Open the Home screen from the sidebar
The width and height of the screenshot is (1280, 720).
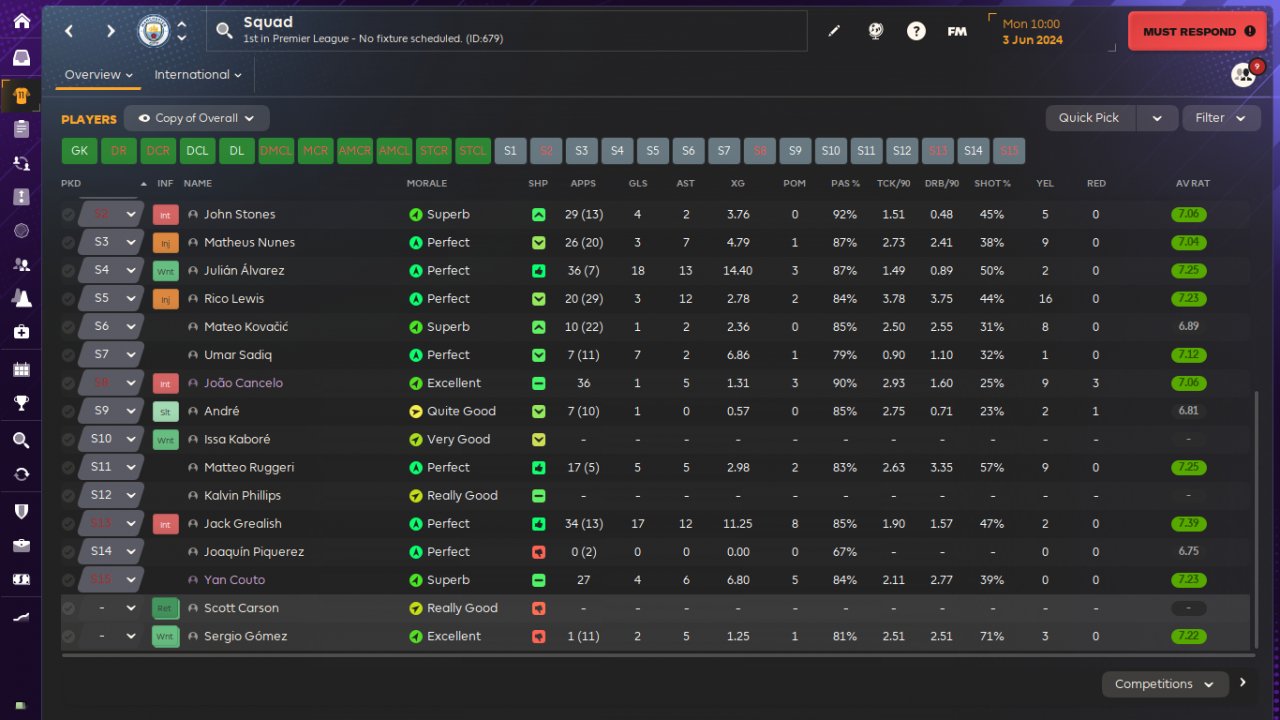tap(21, 21)
